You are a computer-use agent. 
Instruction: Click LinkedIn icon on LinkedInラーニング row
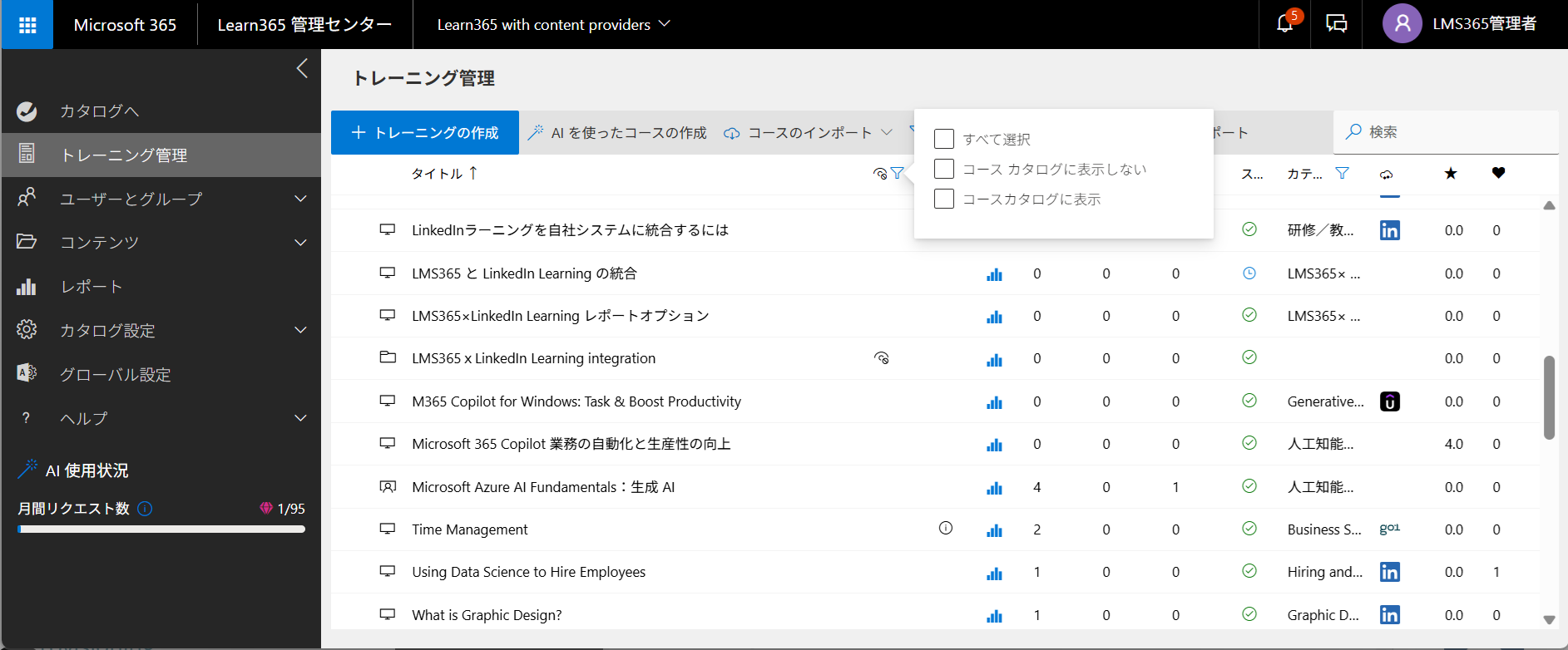pos(1389,230)
